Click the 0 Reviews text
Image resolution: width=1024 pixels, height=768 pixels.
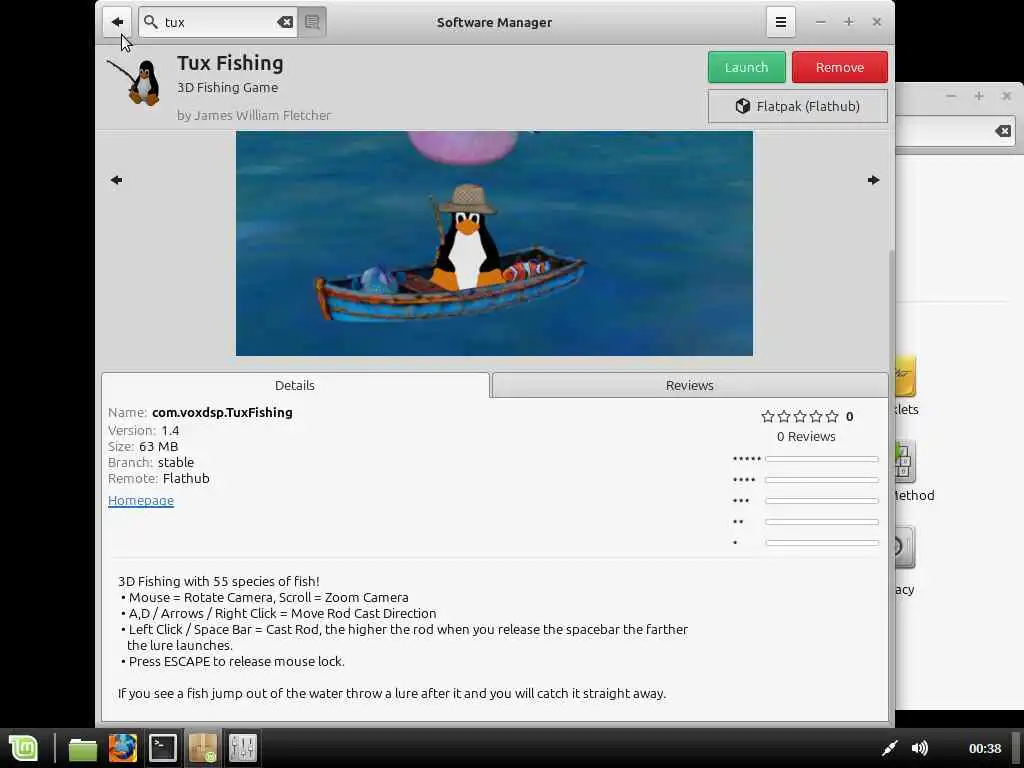(x=806, y=436)
